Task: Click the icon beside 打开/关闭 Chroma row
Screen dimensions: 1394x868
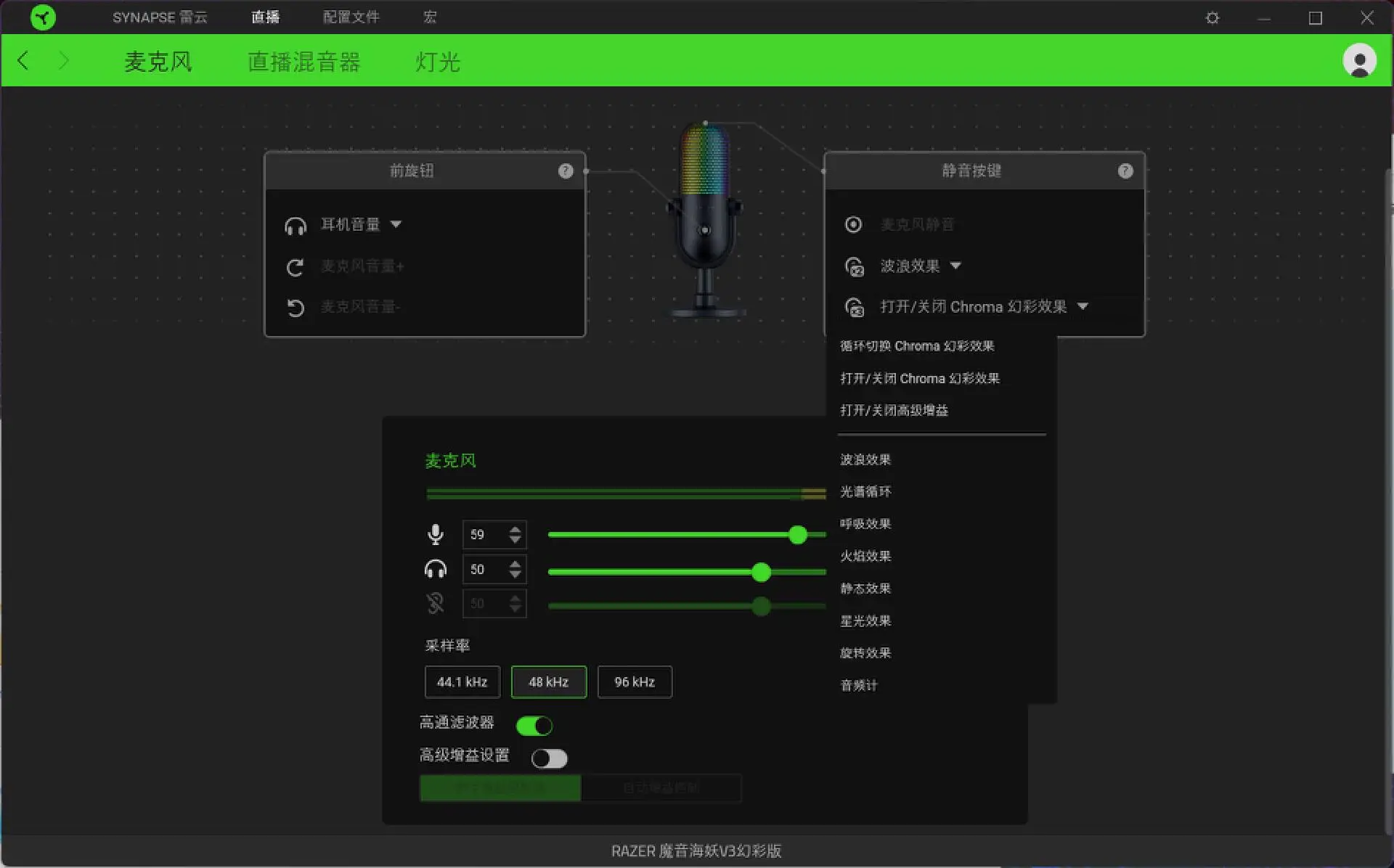Action: point(855,307)
